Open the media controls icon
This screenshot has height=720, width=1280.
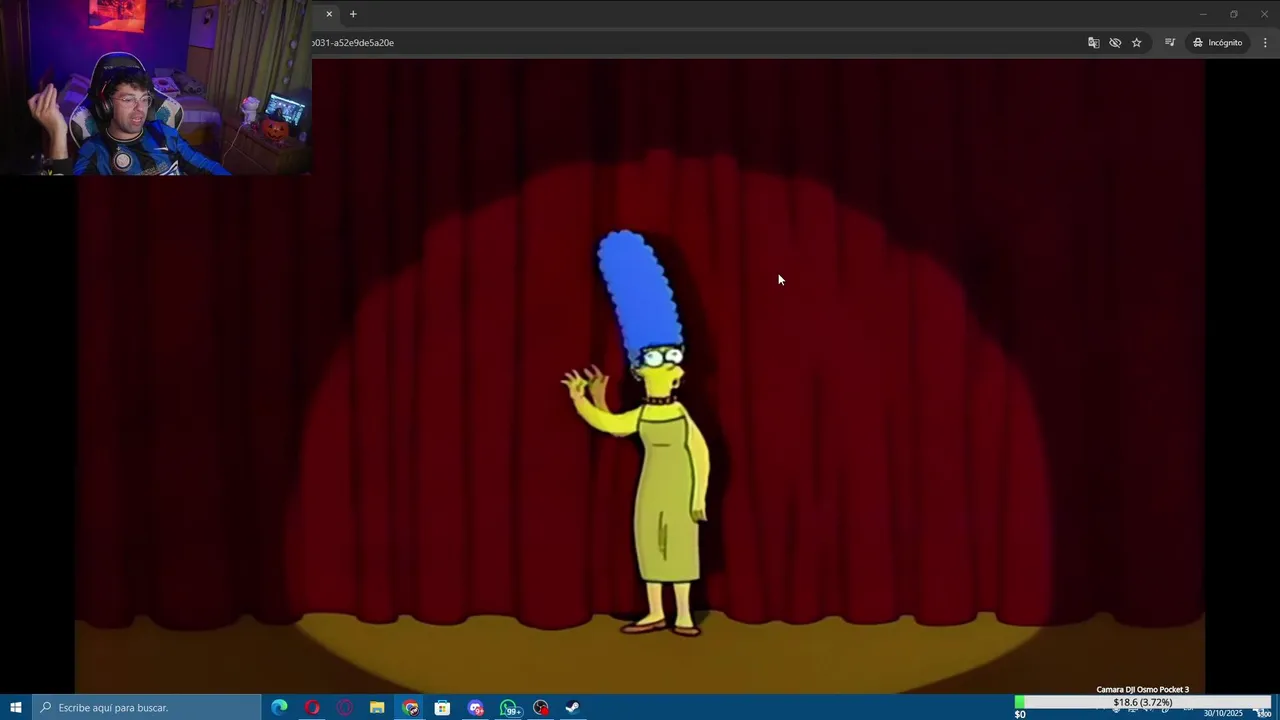(x=1169, y=43)
